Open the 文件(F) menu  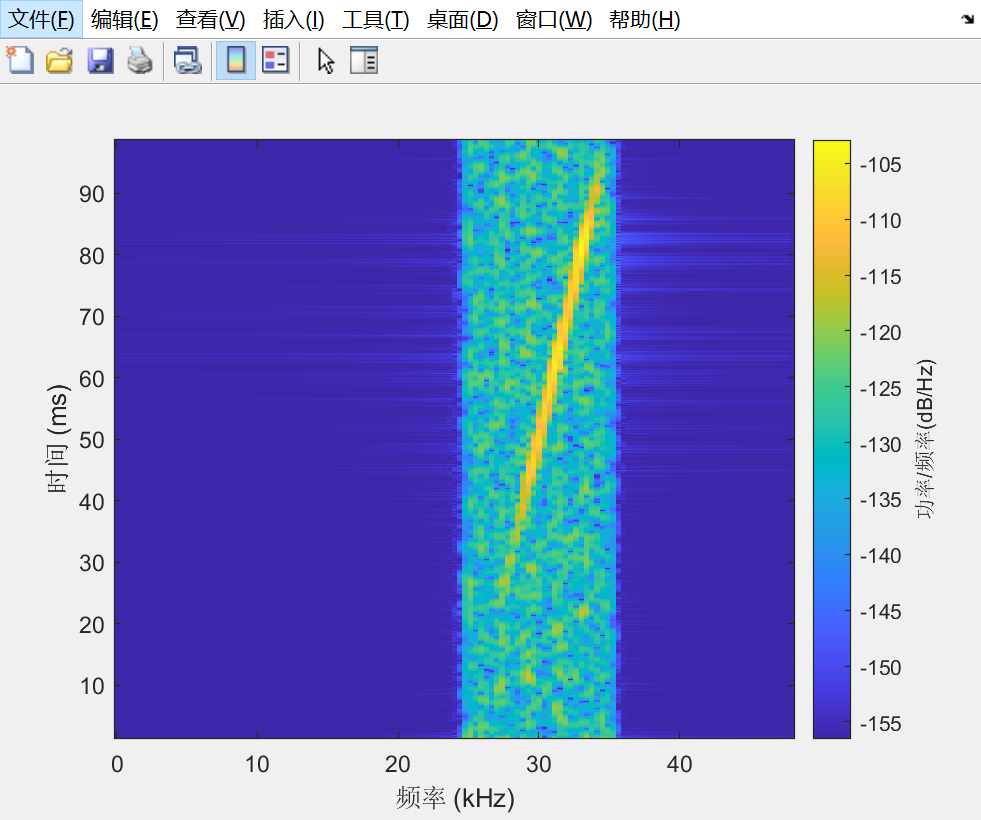pos(41,19)
